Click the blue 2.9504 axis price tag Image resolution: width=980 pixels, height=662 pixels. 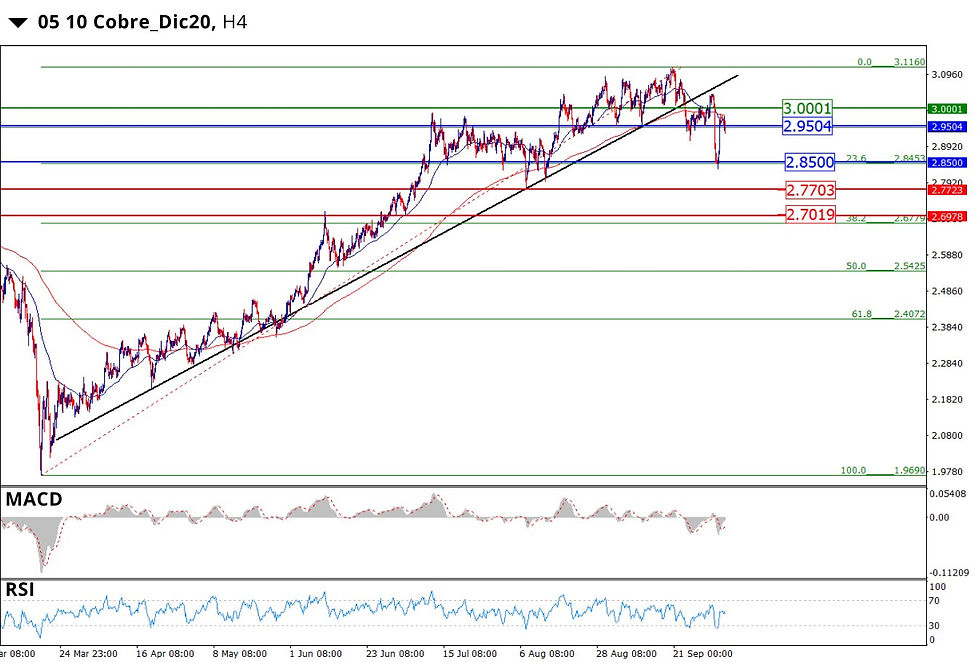[950, 126]
